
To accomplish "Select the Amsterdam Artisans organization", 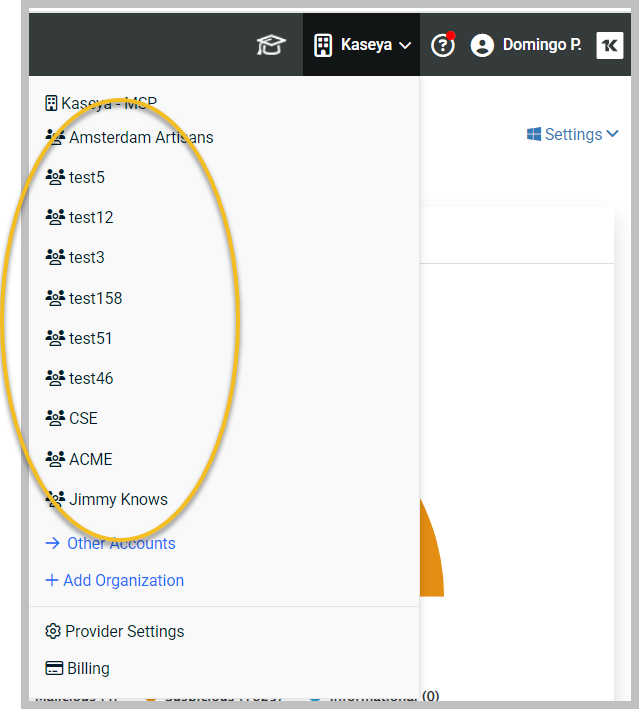I will pos(141,137).
